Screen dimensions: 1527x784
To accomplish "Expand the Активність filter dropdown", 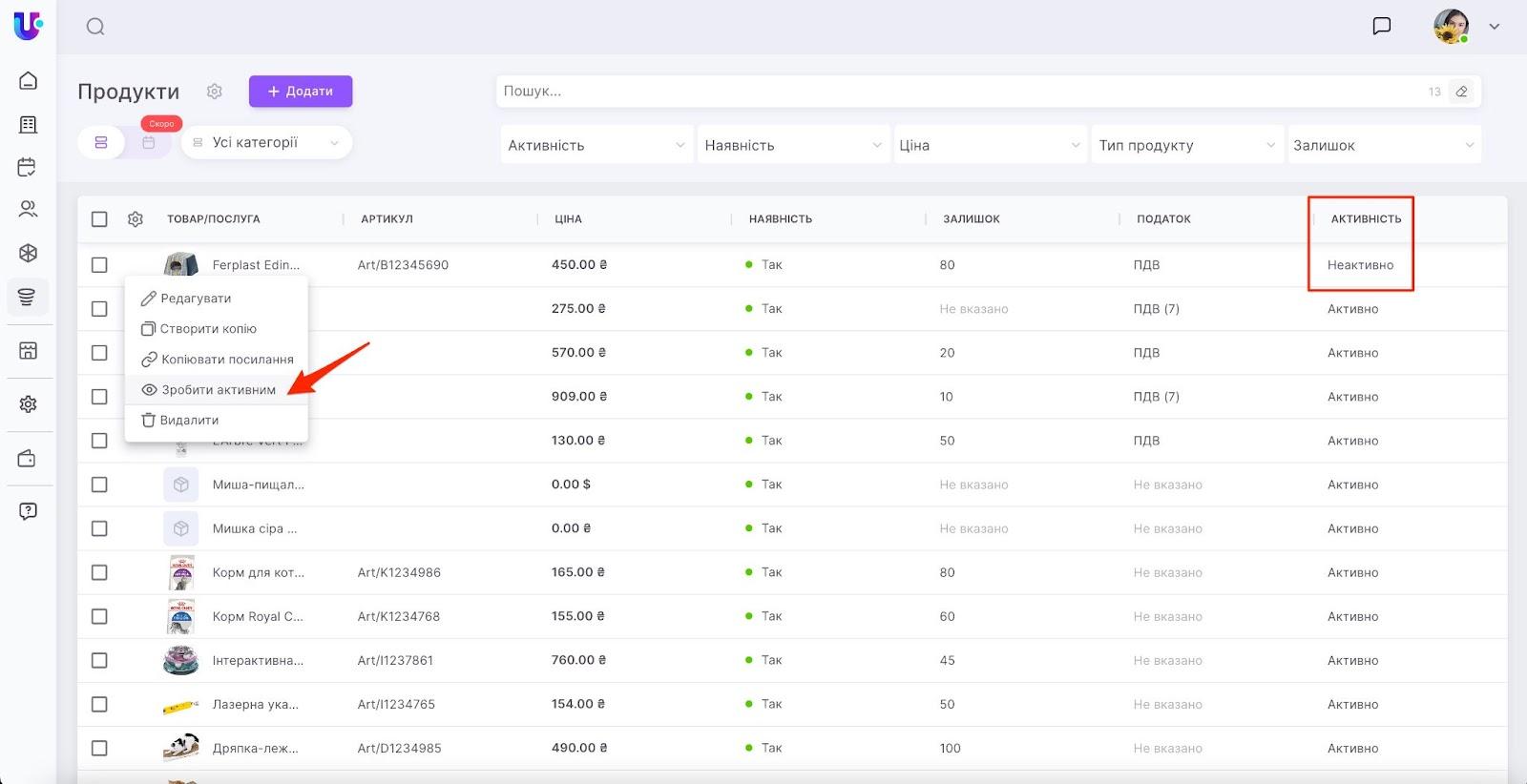I will pyautogui.click(x=596, y=145).
